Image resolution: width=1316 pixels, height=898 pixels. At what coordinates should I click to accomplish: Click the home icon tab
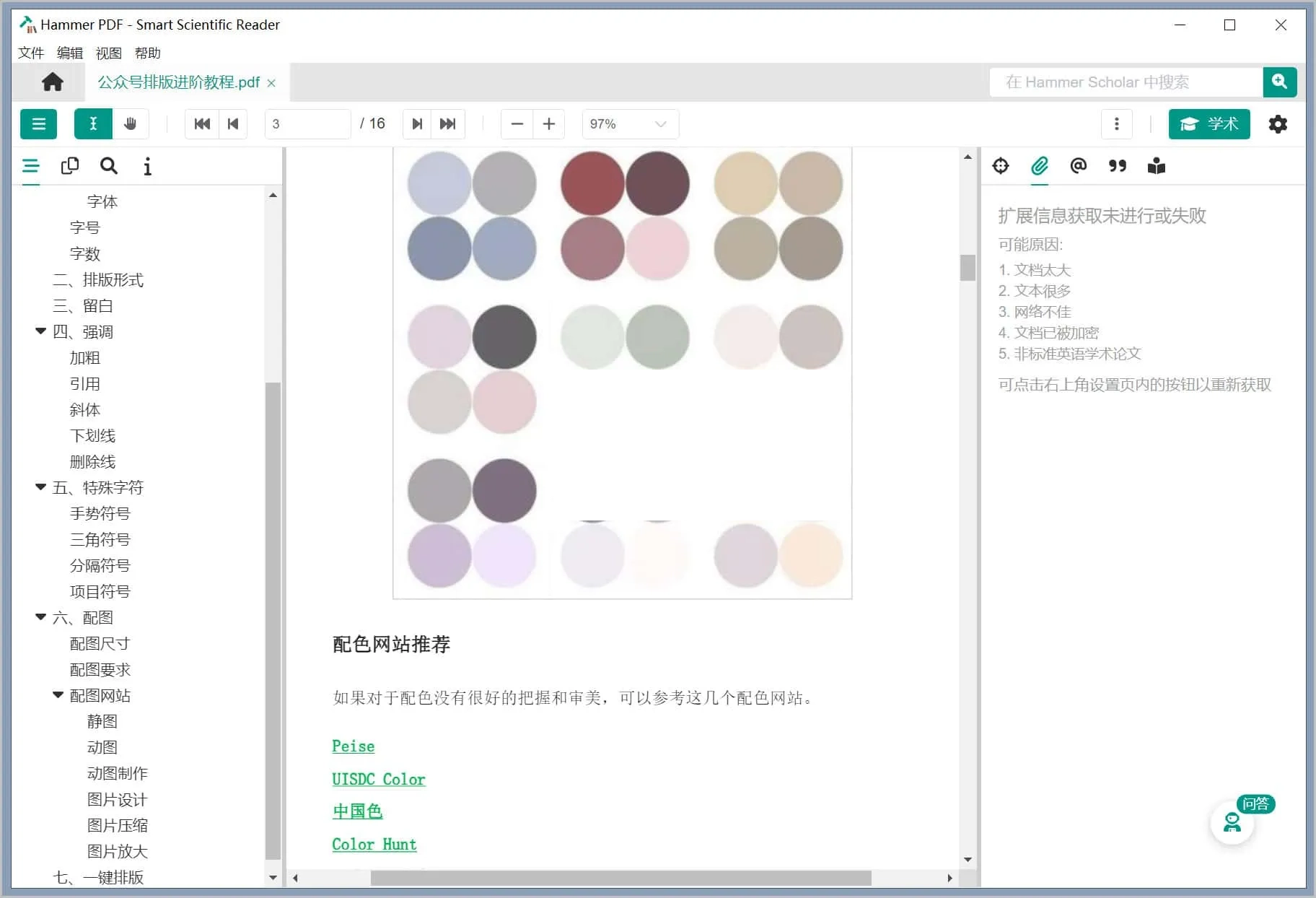point(52,82)
